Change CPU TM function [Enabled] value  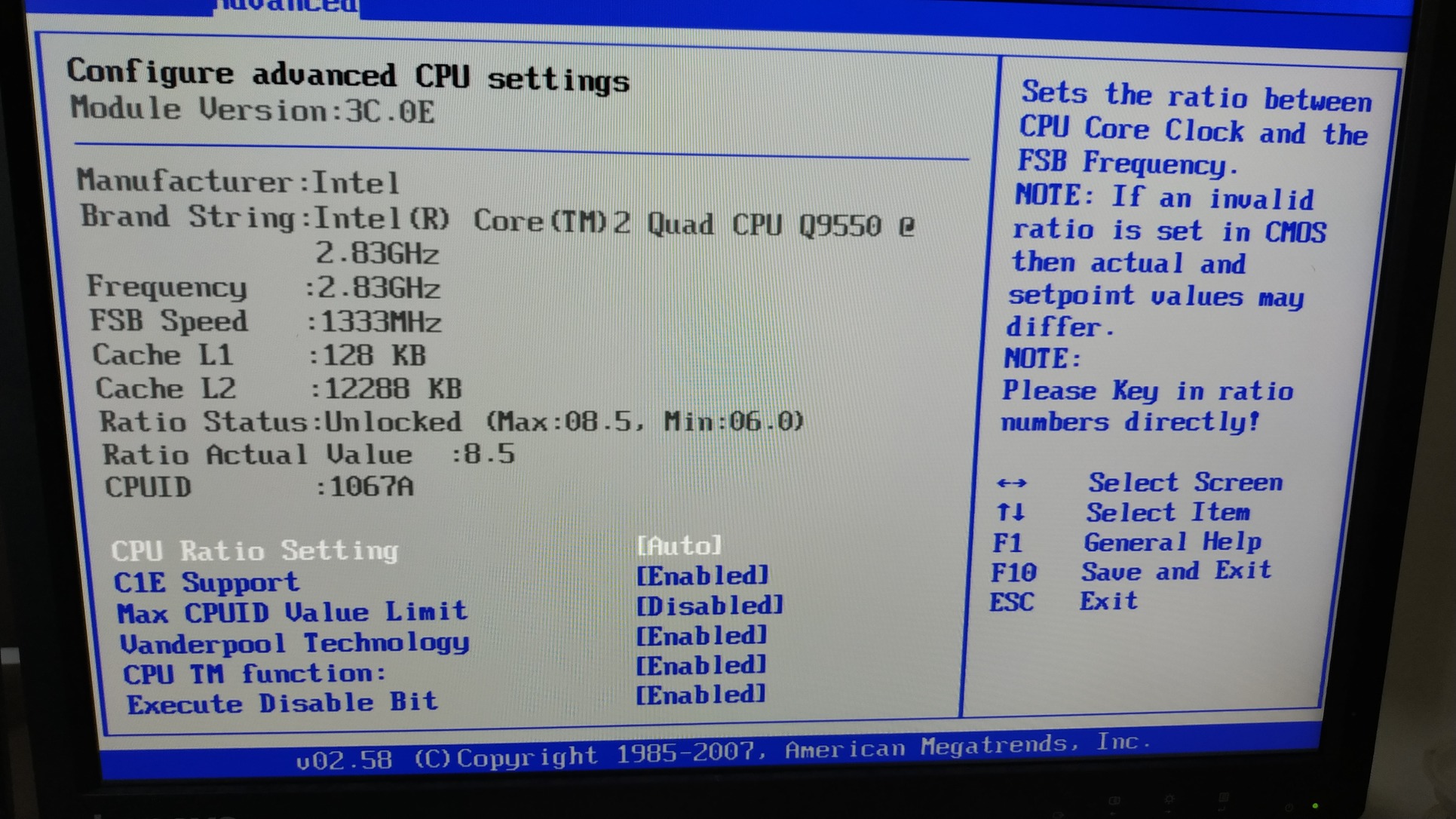pos(700,665)
